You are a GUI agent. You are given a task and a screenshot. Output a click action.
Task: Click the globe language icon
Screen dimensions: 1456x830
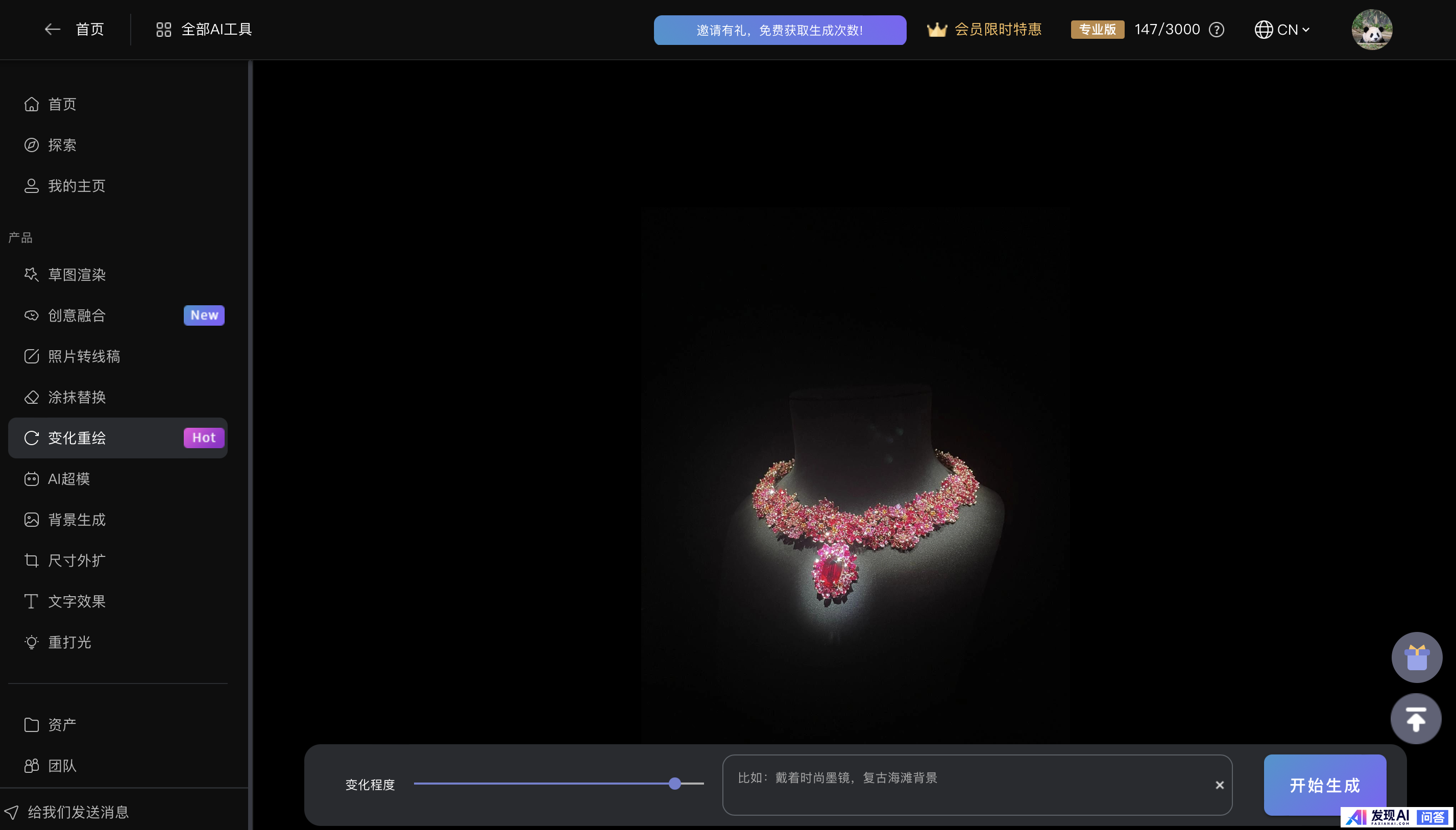click(1264, 30)
